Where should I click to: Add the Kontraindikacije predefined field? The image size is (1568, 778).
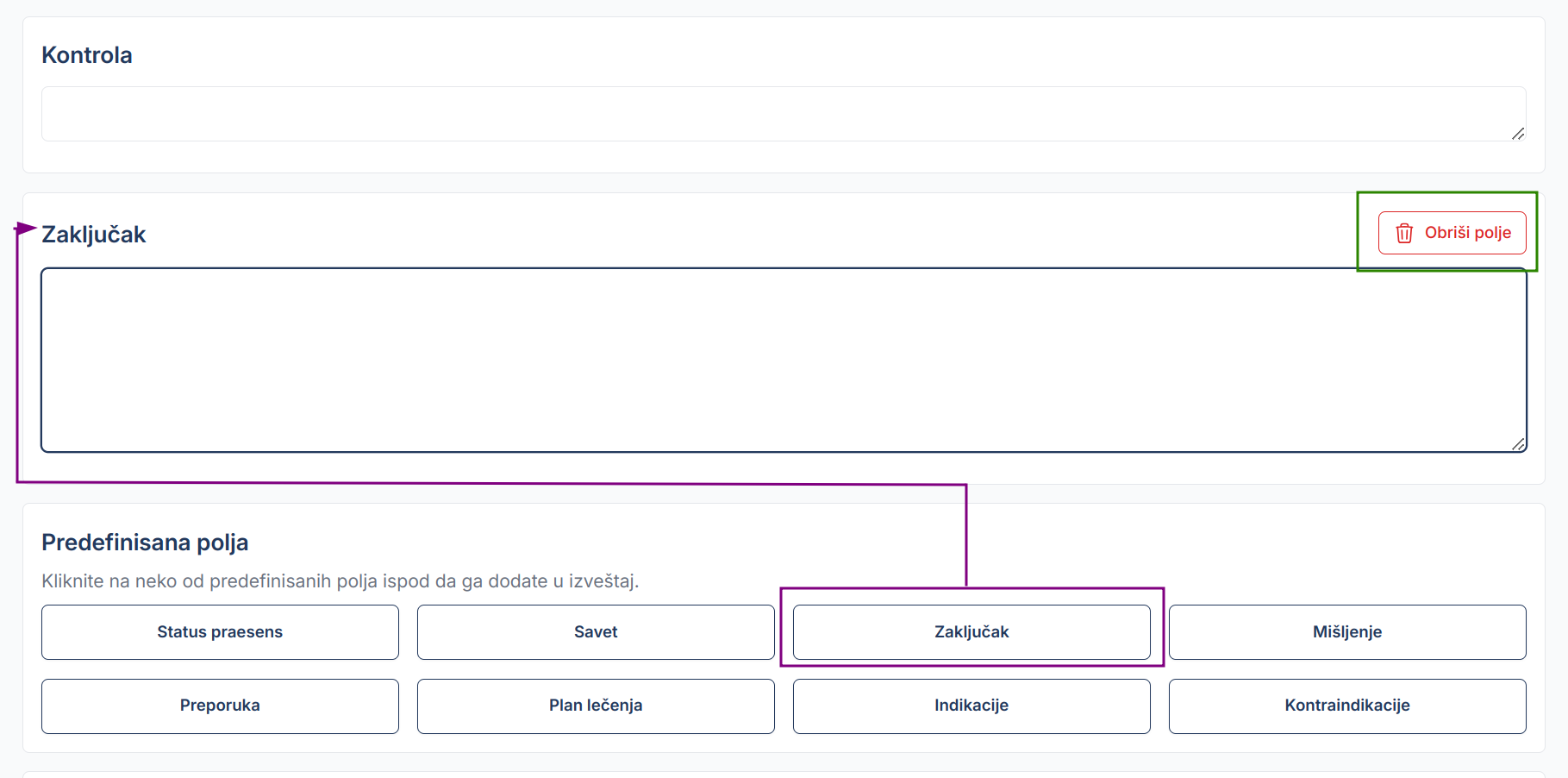pos(1347,706)
